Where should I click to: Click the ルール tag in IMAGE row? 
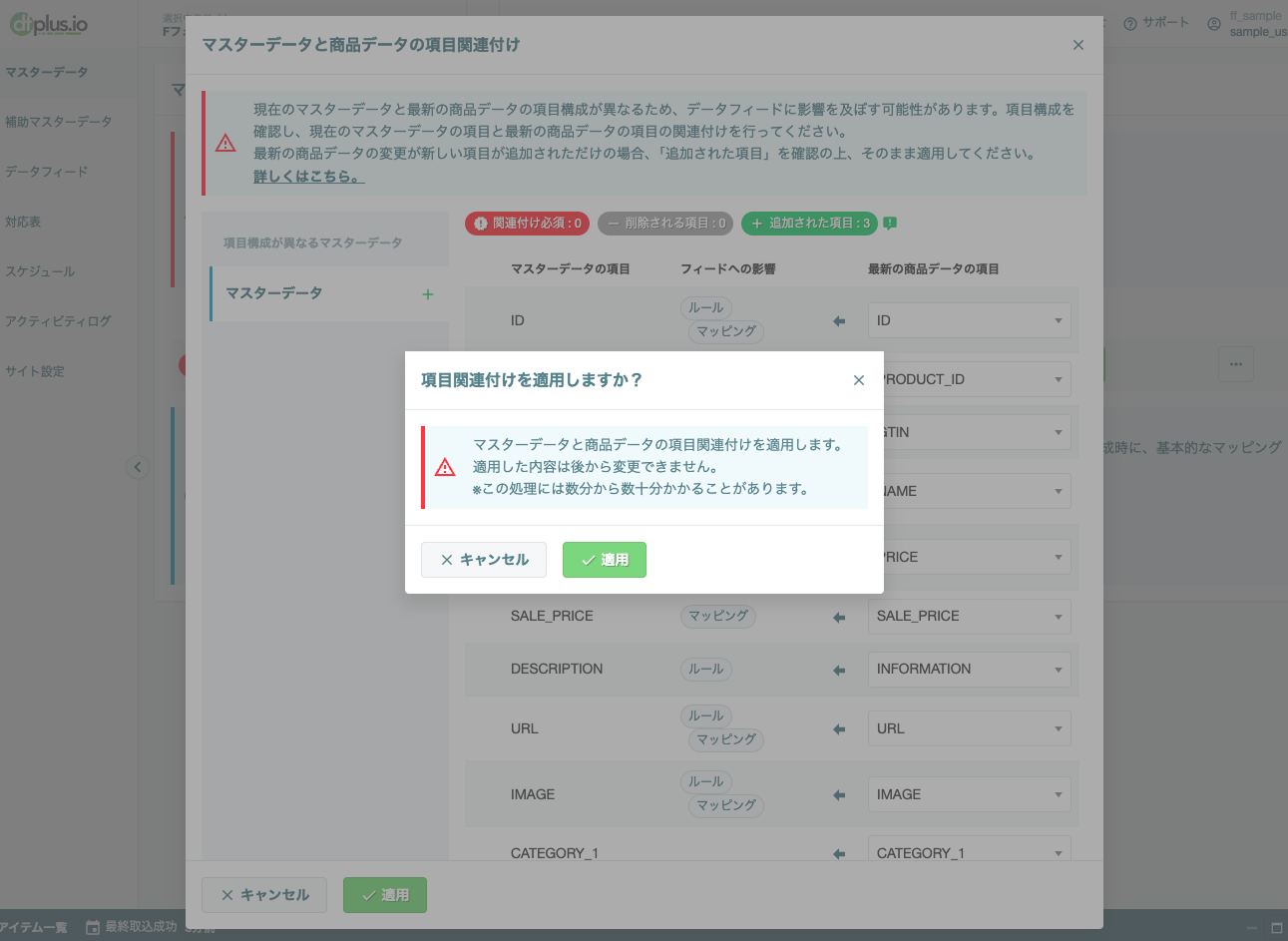706,781
